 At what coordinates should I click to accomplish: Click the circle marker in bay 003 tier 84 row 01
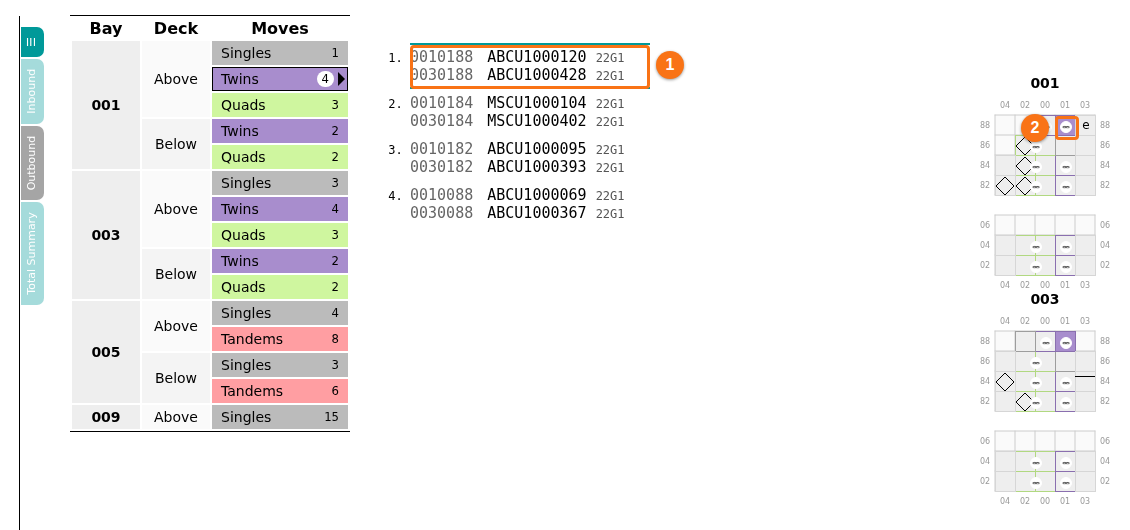coord(1066,383)
